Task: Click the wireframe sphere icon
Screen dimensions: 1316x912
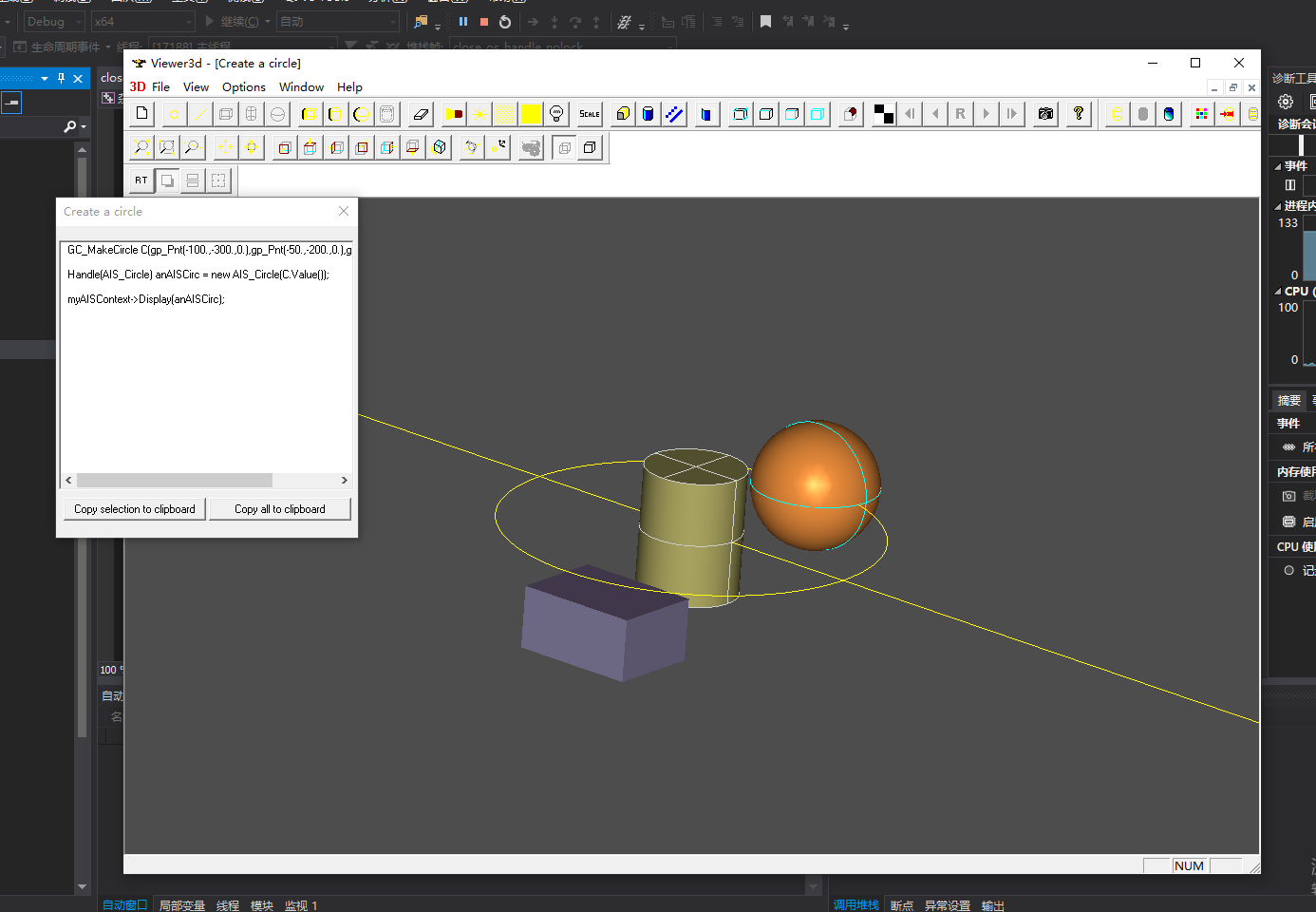Action: (277, 114)
